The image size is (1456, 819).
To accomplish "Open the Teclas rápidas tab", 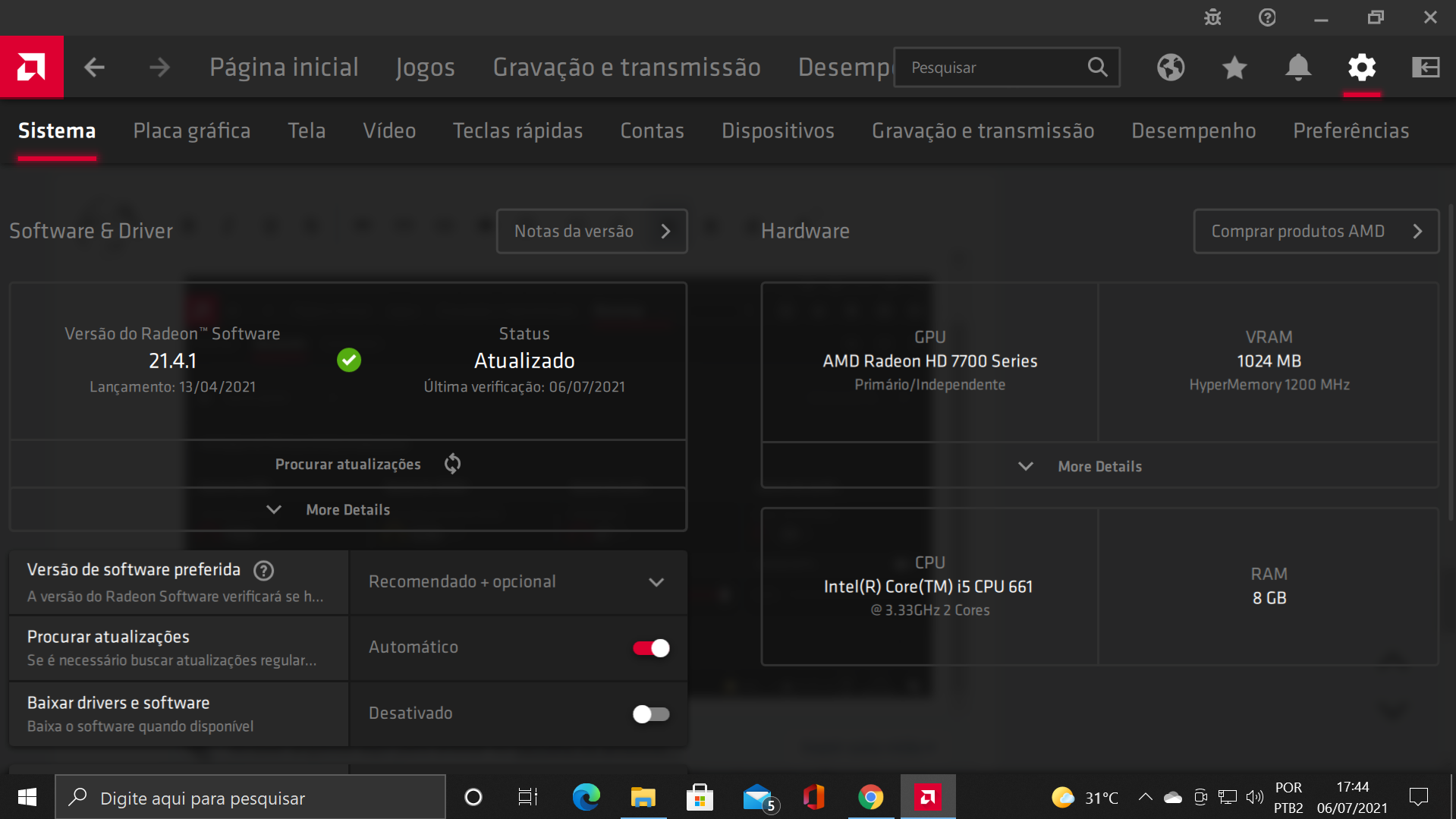I will pyautogui.click(x=518, y=131).
